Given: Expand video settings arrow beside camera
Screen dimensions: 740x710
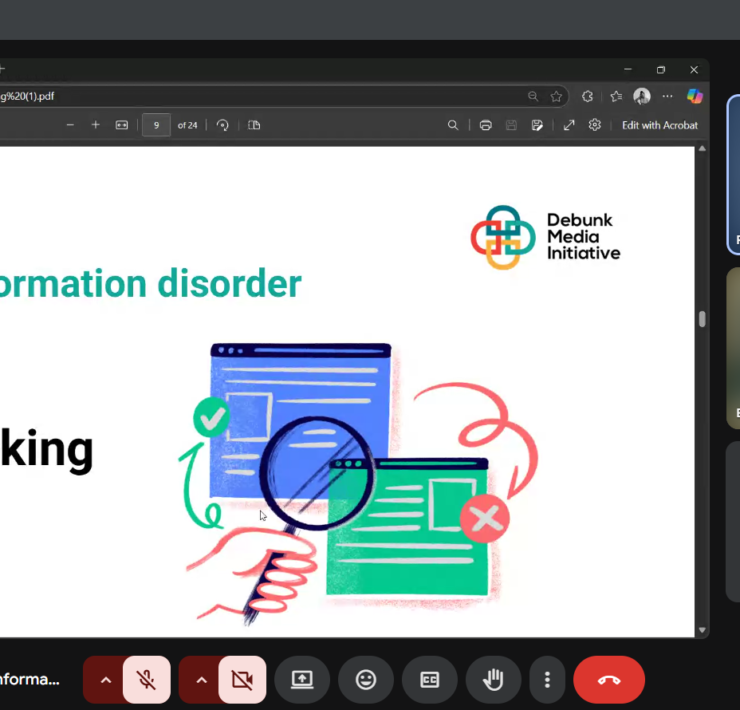Looking at the screenshot, I should (201, 680).
